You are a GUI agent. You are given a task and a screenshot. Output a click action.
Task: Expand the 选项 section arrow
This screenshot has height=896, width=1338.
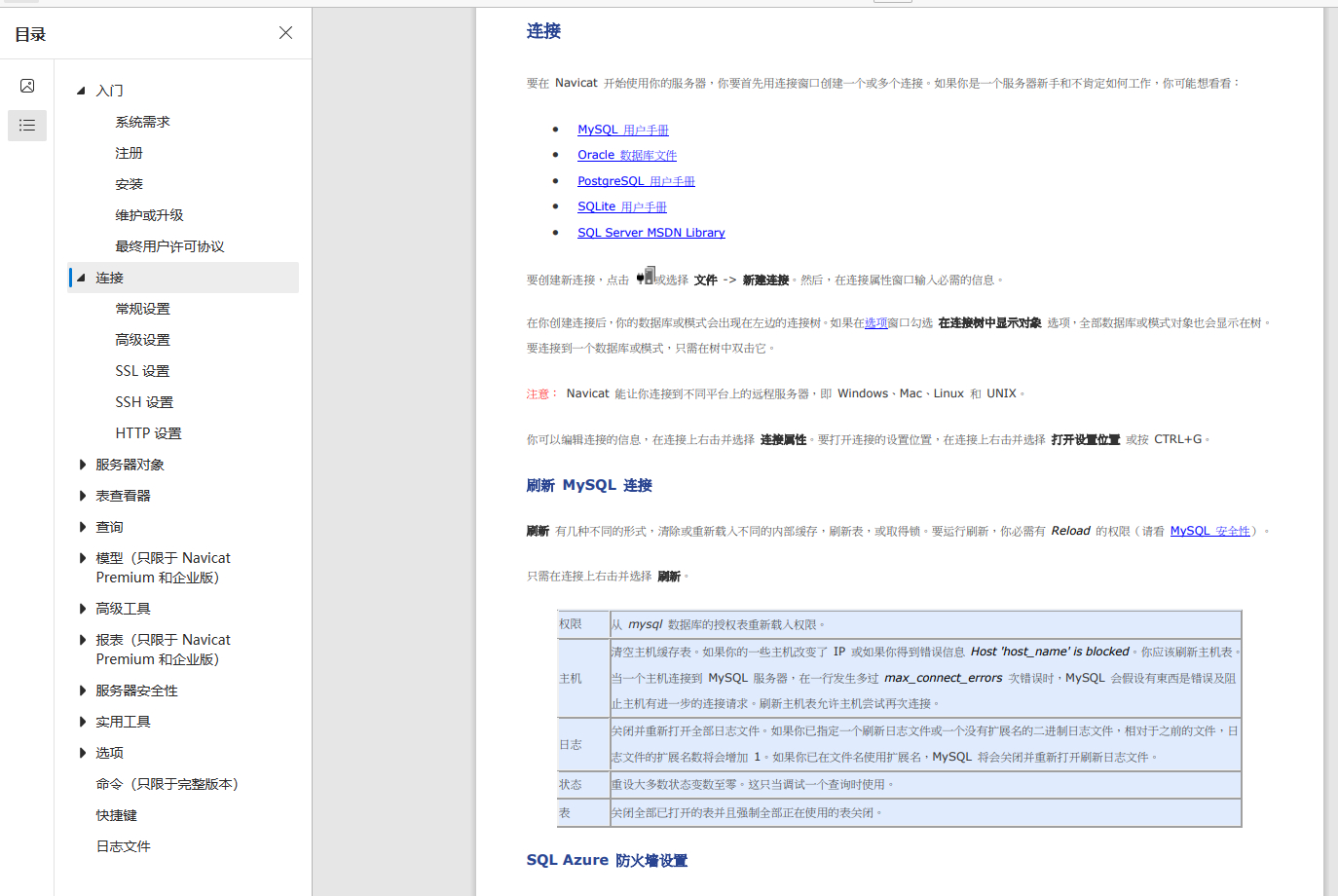coord(82,753)
